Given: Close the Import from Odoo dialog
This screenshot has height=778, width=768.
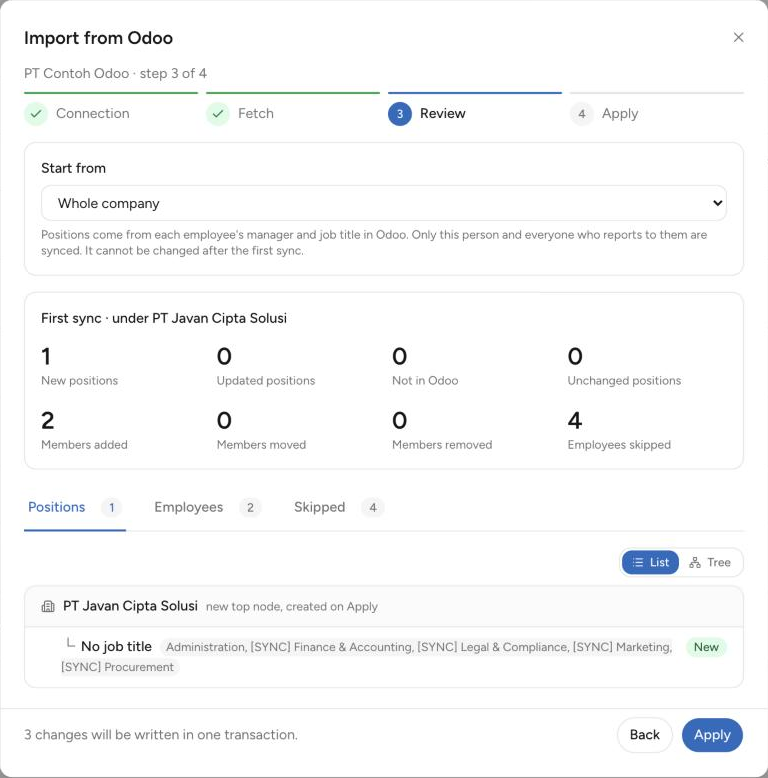Looking at the screenshot, I should pos(738,37).
